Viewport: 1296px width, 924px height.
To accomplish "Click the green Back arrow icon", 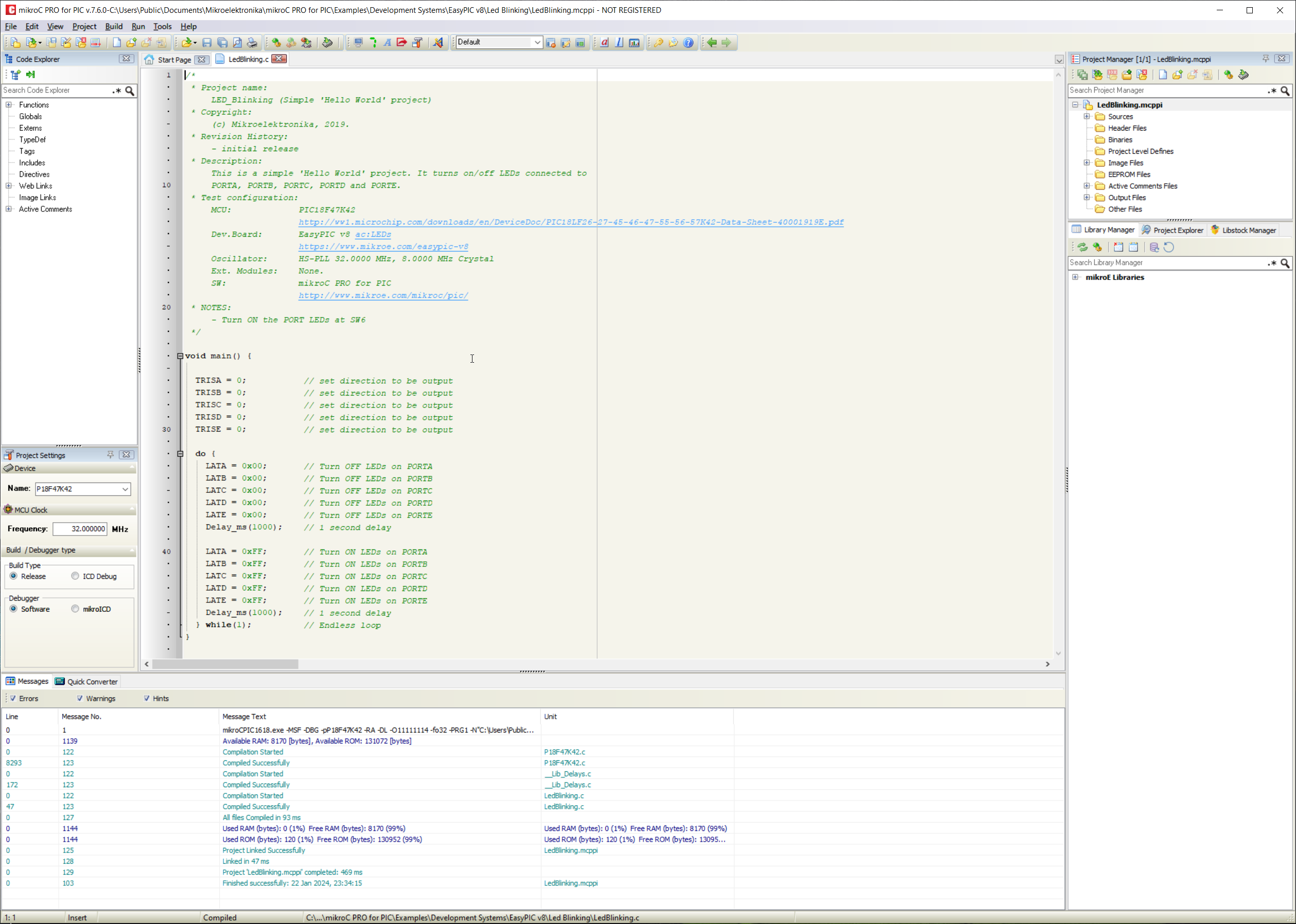I will (712, 42).
